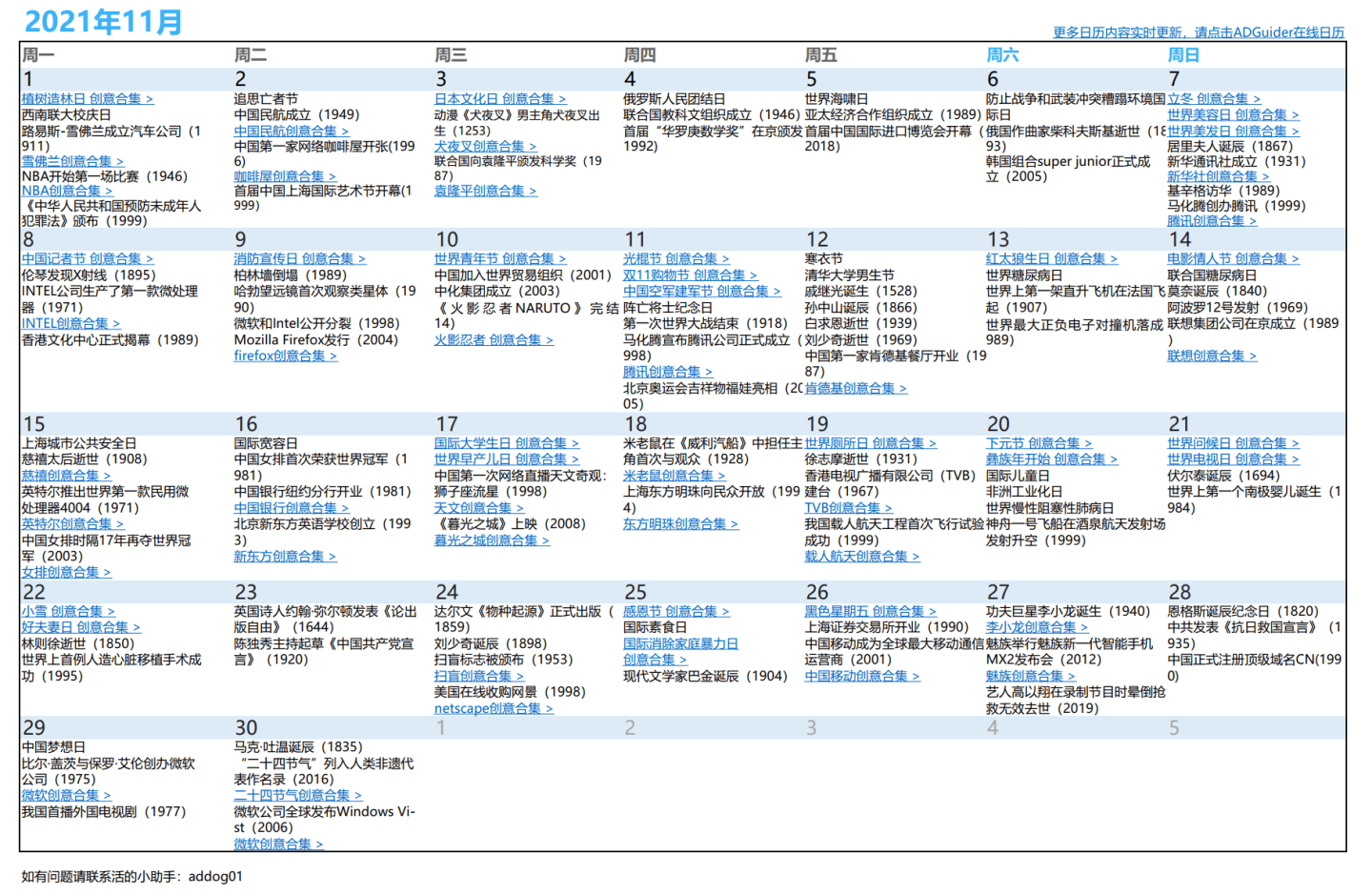Image resolution: width=1372 pixels, height=896 pixels.
Task: Open 雪佛兰创意合集 link
Action: tap(72, 162)
